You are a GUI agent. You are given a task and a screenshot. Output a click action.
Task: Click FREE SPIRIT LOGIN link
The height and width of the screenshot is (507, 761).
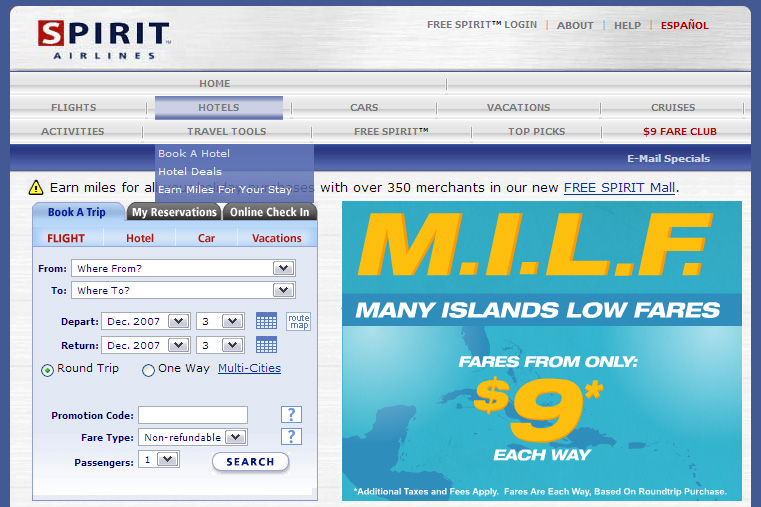482,25
